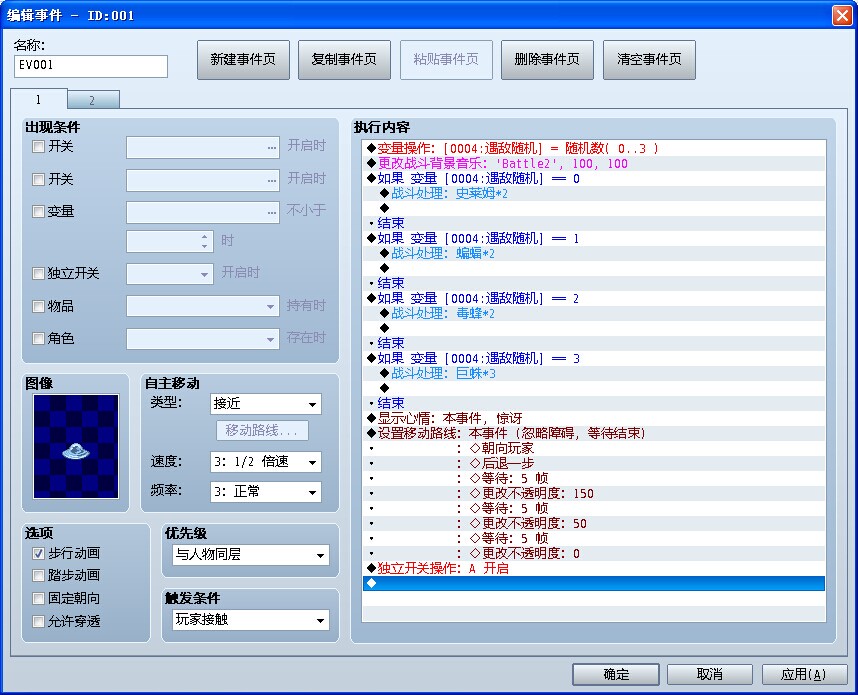Switch to event page tab 2
This screenshot has height=695, width=858.
[93, 100]
